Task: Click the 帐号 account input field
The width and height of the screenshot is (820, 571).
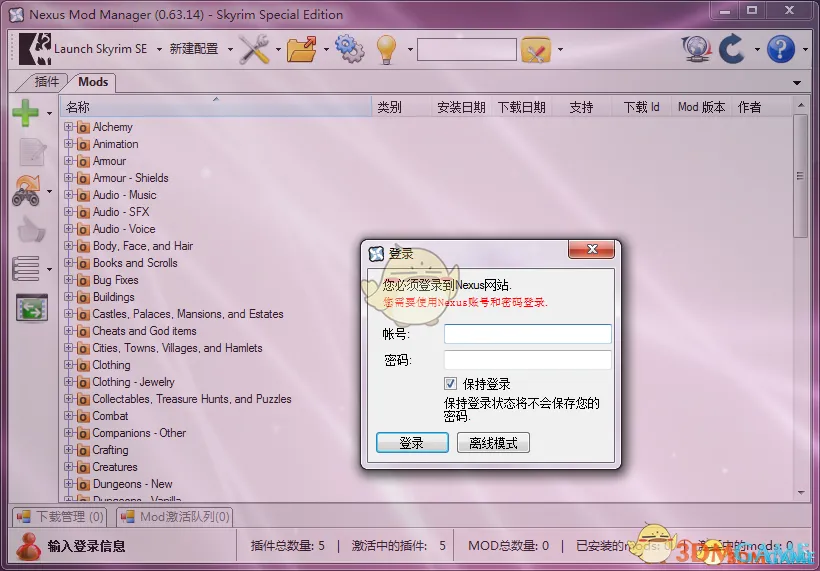Action: [527, 334]
